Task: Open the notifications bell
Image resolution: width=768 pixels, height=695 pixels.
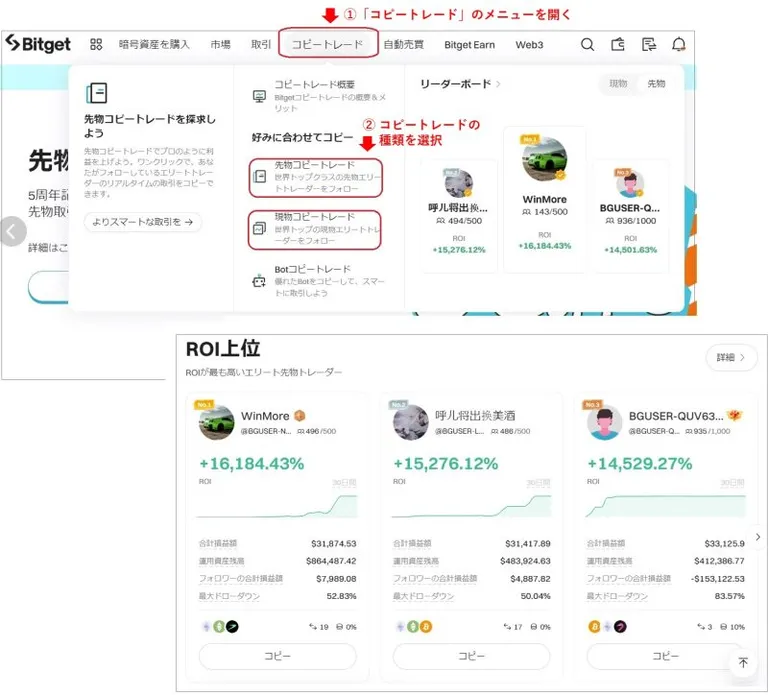Action: pyautogui.click(x=678, y=45)
